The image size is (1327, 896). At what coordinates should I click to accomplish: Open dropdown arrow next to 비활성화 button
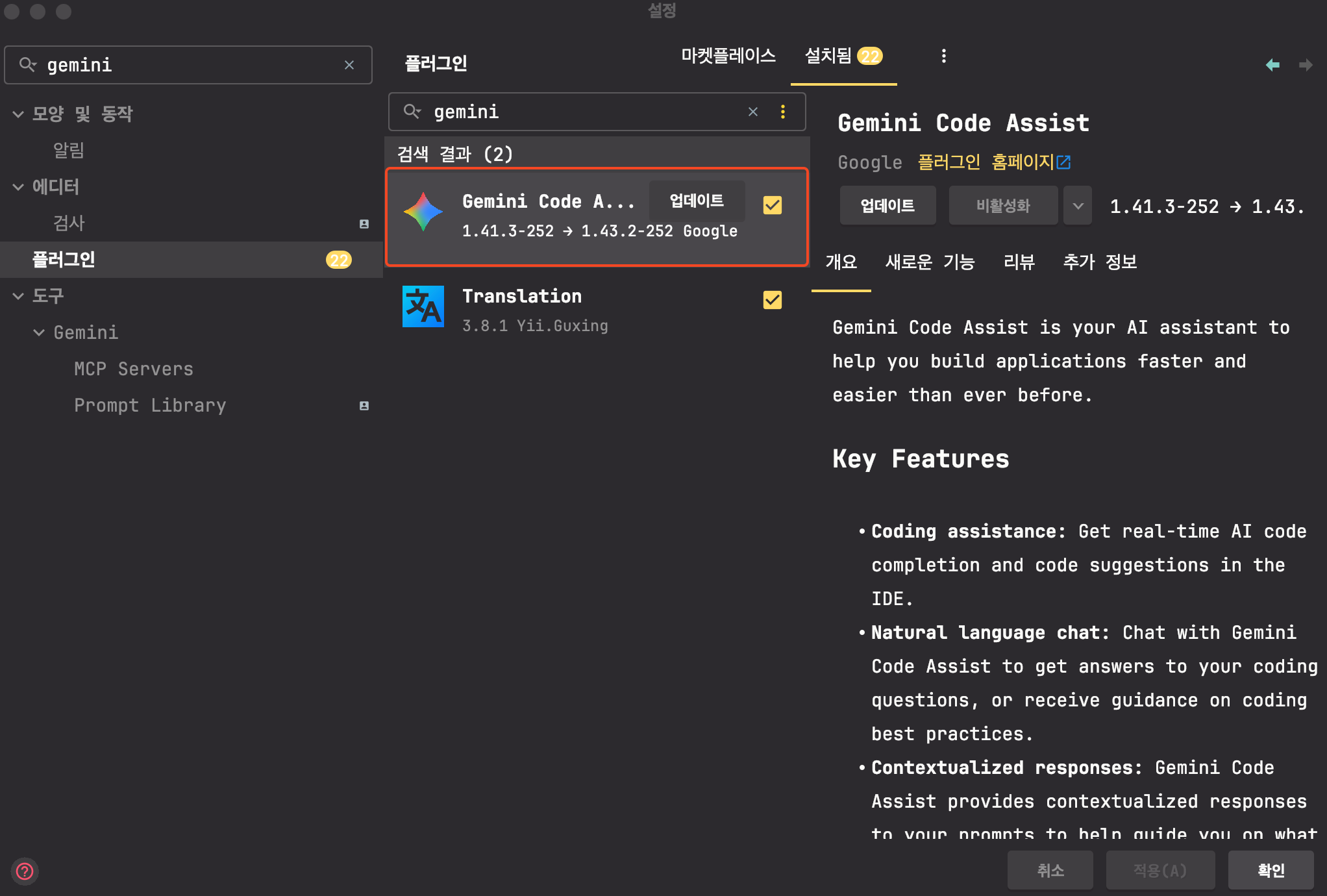(x=1078, y=206)
